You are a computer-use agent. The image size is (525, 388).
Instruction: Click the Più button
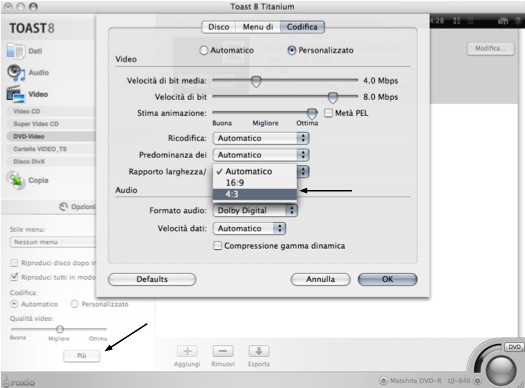[x=82, y=356]
